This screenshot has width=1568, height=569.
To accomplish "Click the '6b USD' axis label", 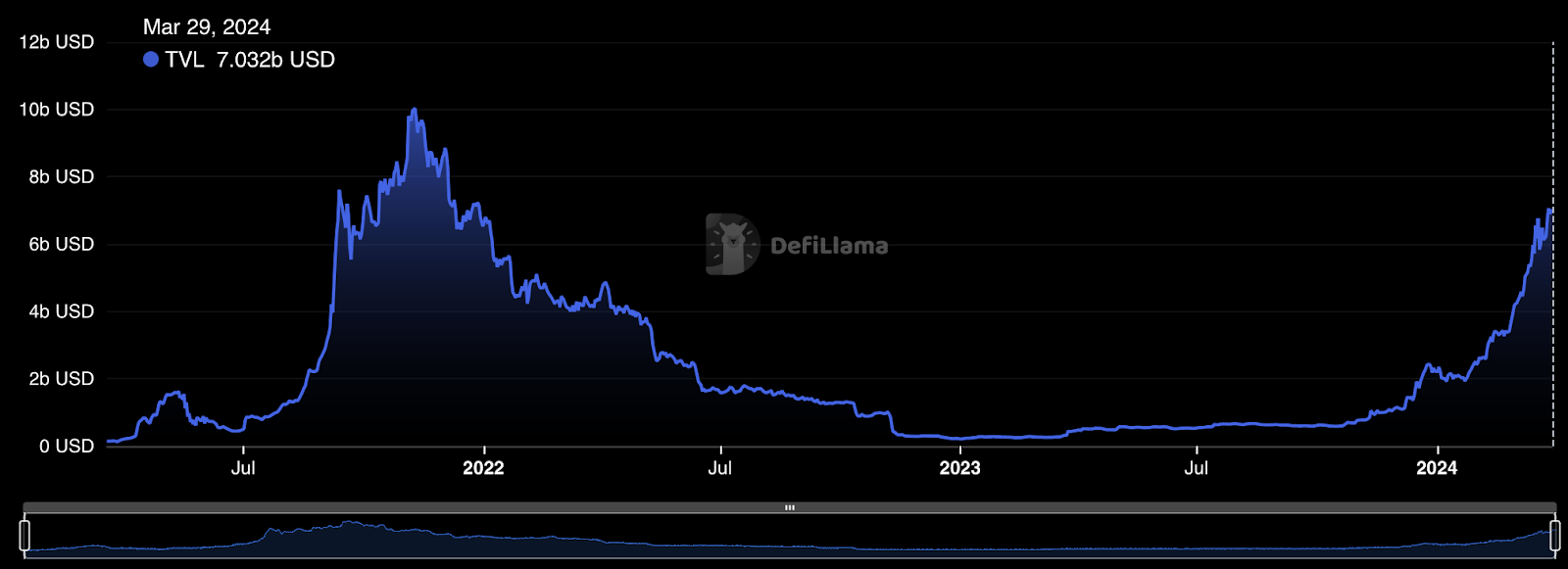I will coord(62,245).
